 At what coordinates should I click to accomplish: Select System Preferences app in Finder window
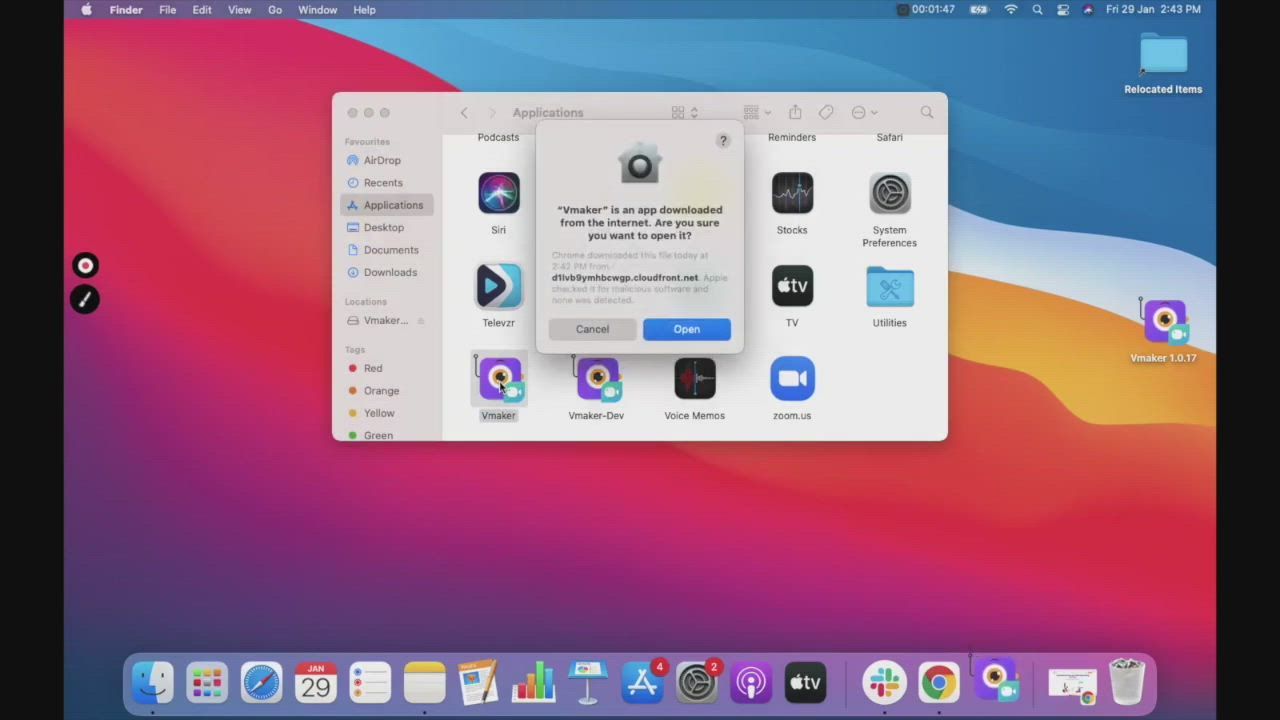pyautogui.click(x=889, y=193)
